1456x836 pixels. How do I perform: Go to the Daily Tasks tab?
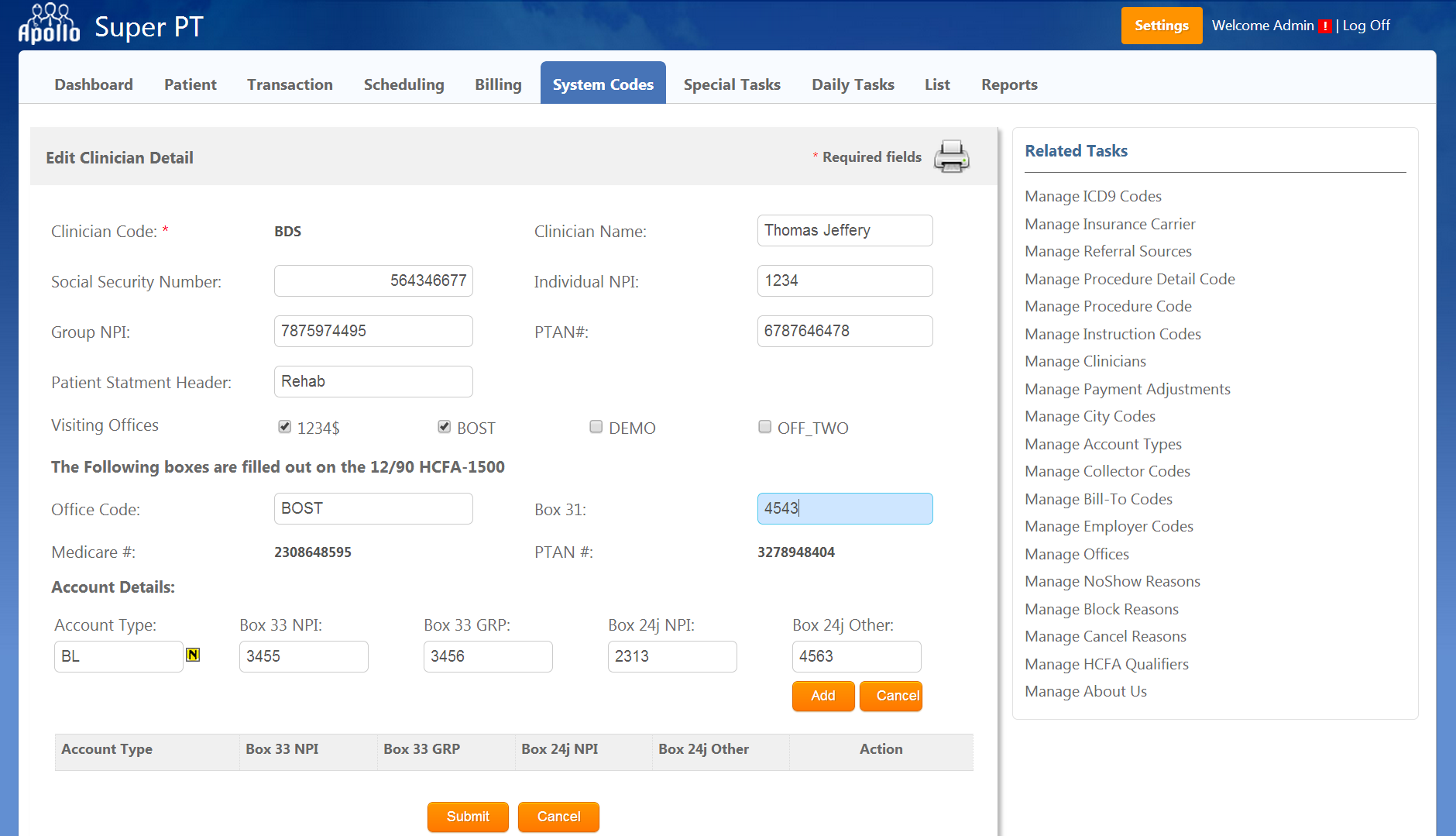(853, 84)
